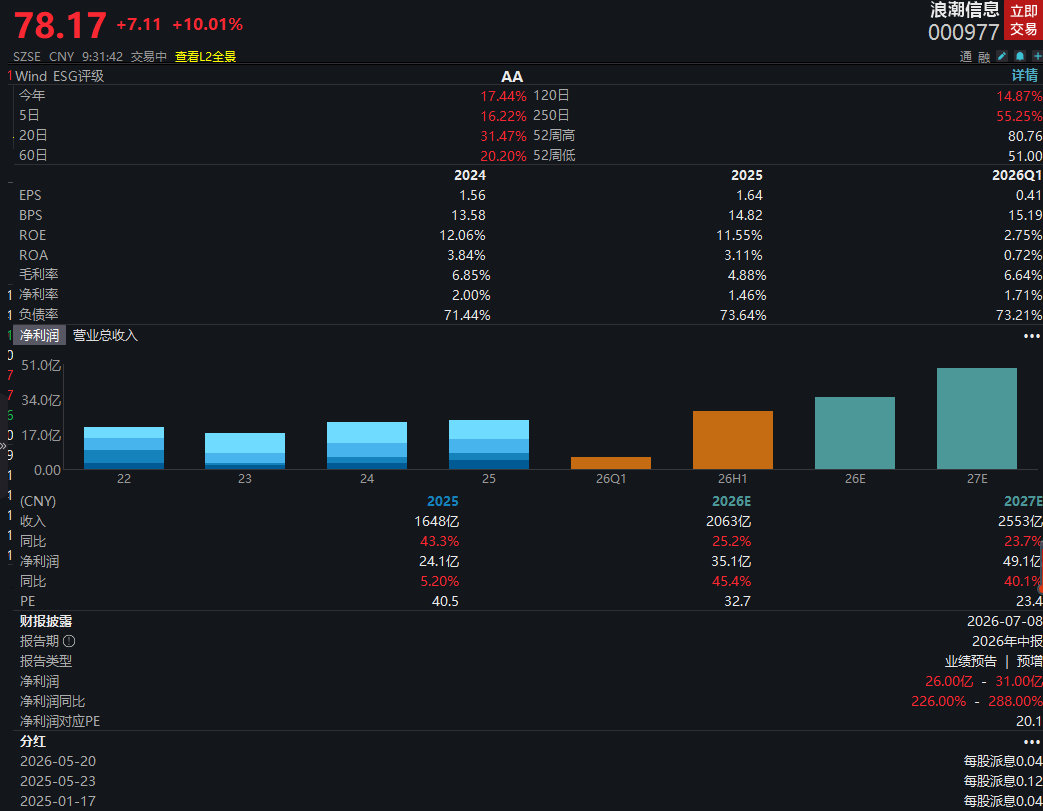Click the 22 net profit bar
The height and width of the screenshot is (811, 1043).
tap(124, 448)
